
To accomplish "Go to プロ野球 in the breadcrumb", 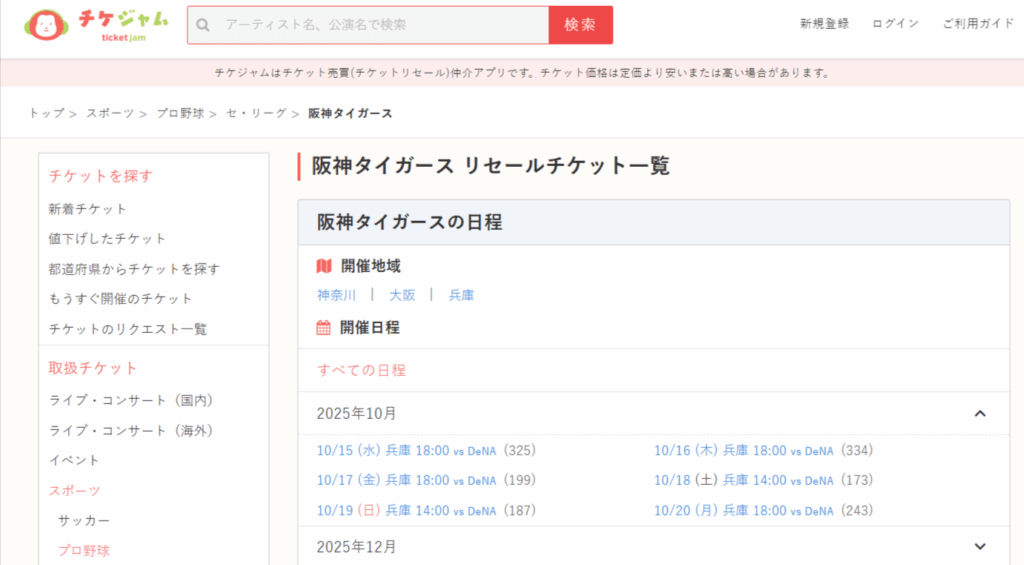I will (x=181, y=113).
